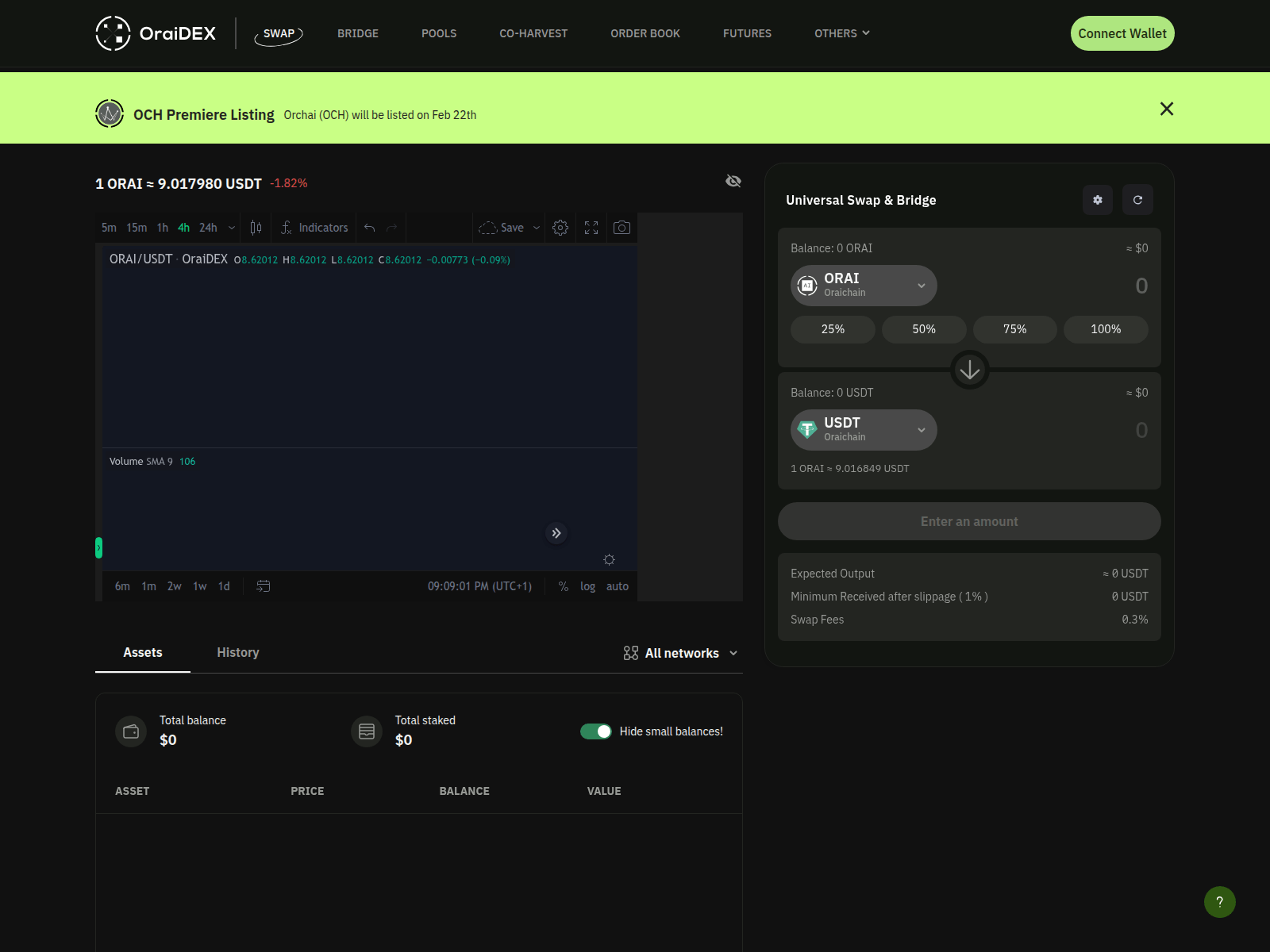Select the 24h chart interval
Screen dimensions: 1270x952
[x=208, y=228]
